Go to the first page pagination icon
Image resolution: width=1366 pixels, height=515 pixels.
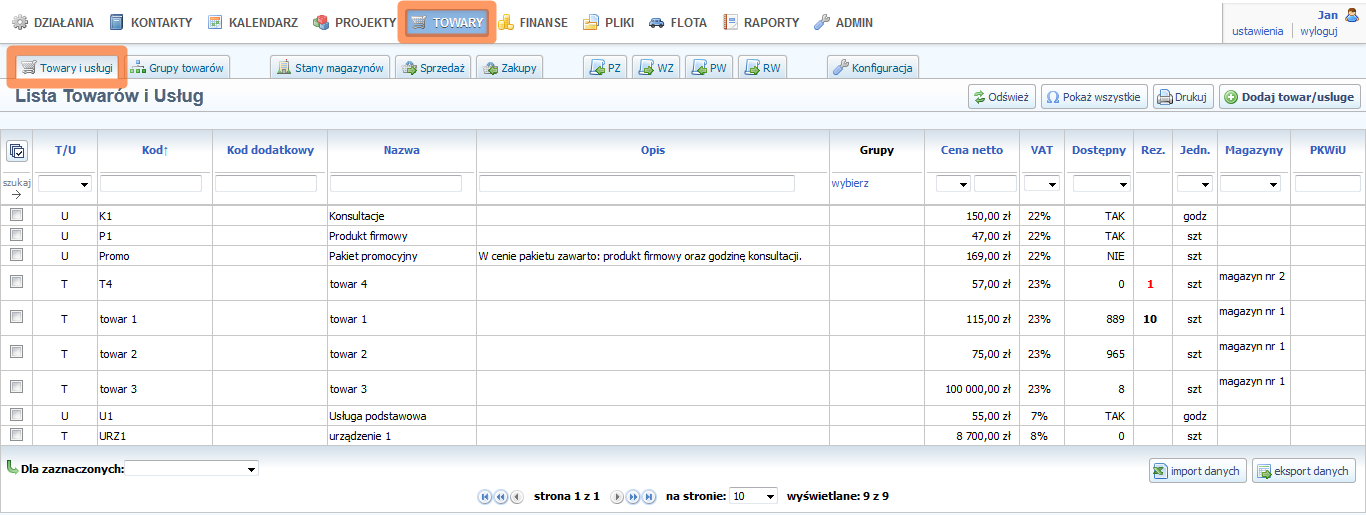click(x=486, y=497)
